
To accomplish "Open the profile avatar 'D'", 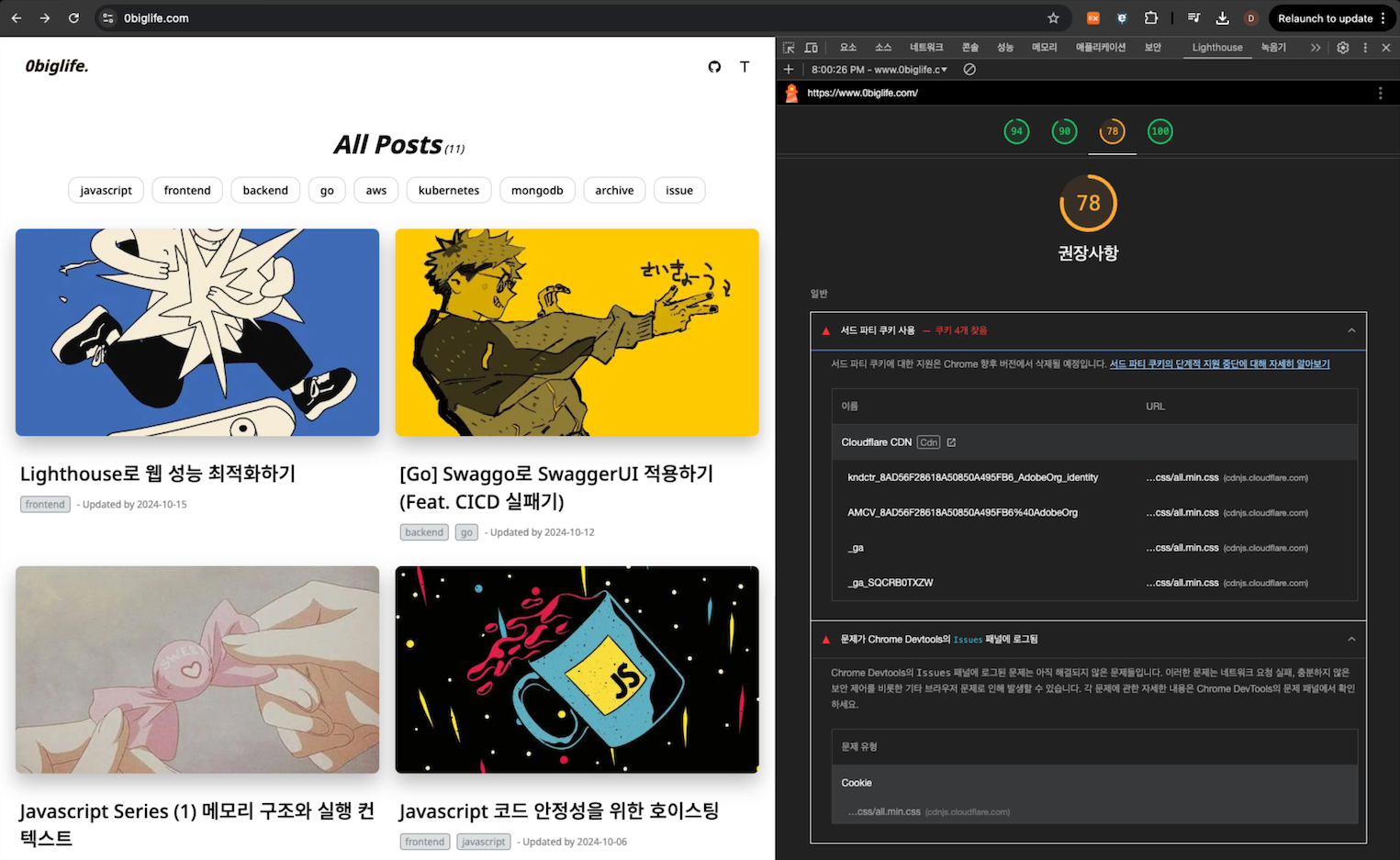I will [1250, 18].
